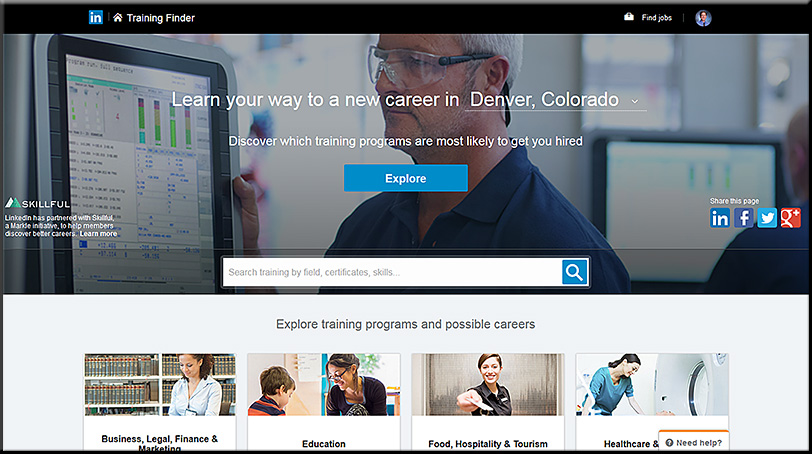Expand the Denver, Colorado location dropdown
The height and width of the screenshot is (454, 812).
tap(555, 99)
